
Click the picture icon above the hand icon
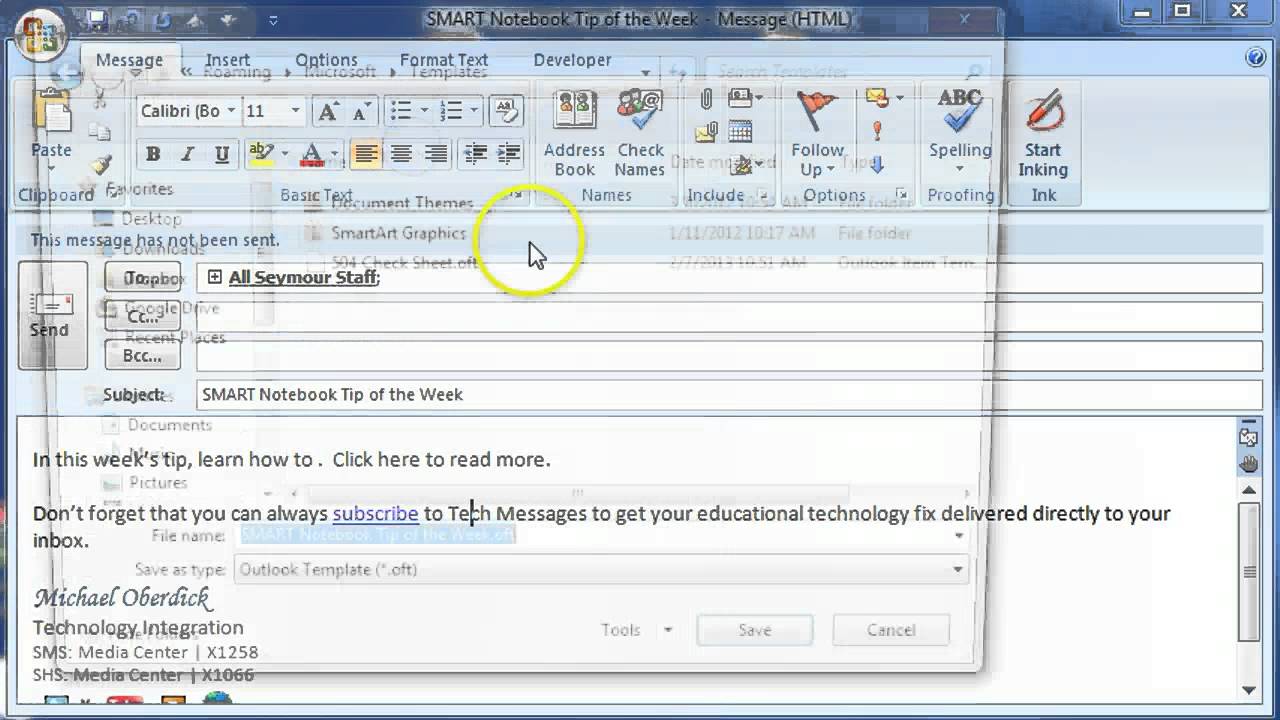pos(1249,437)
